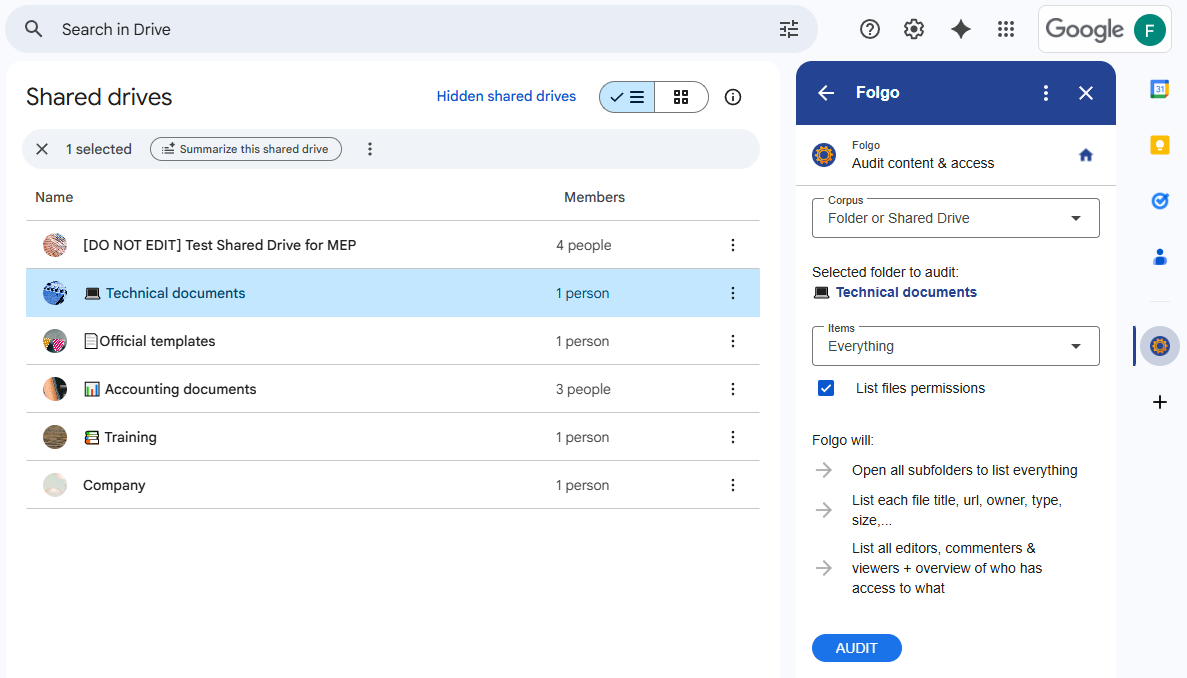Clear the current selection X

pyautogui.click(x=42, y=149)
